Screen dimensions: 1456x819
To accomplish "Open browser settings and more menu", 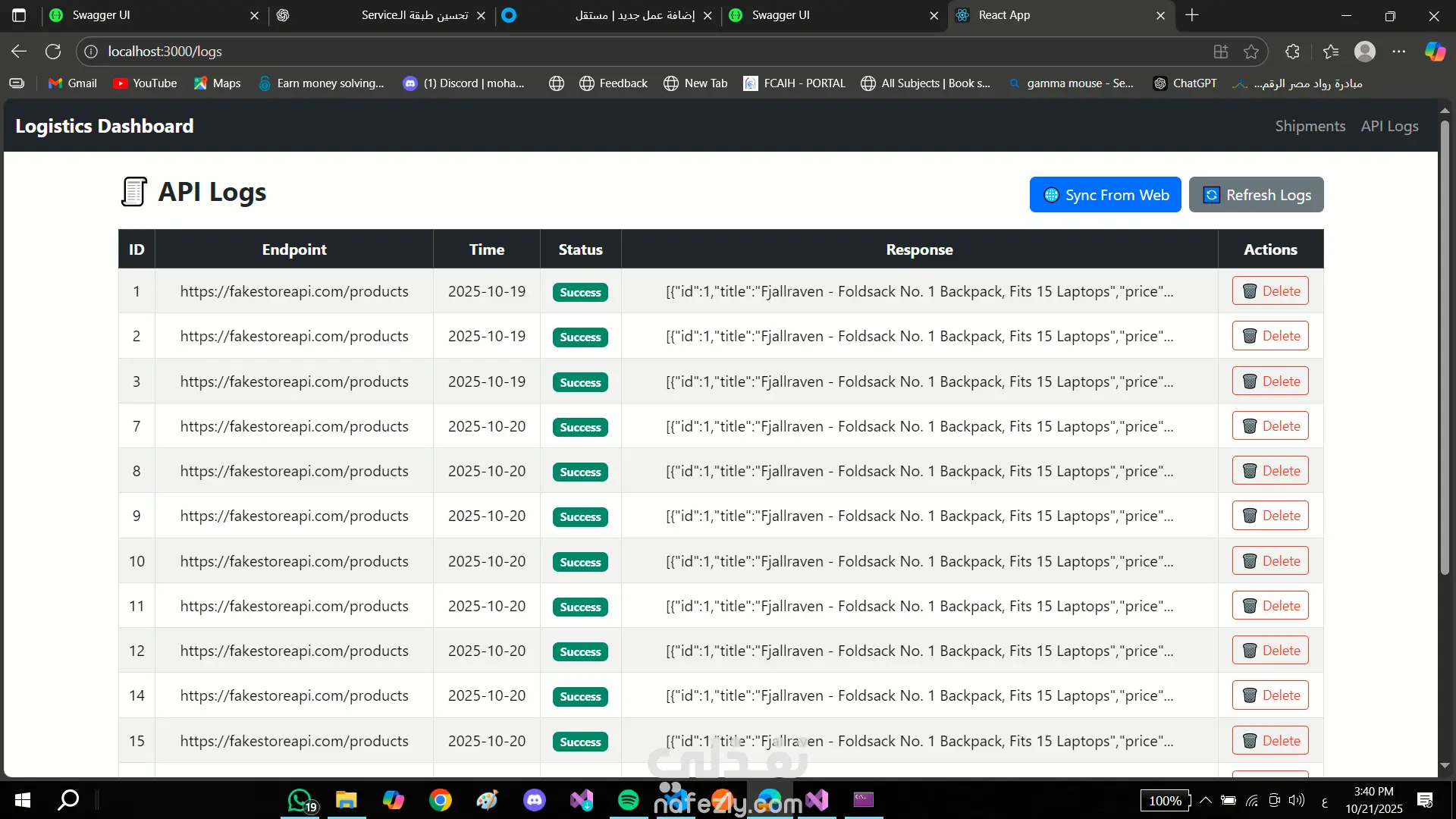I will pyautogui.click(x=1399, y=52).
